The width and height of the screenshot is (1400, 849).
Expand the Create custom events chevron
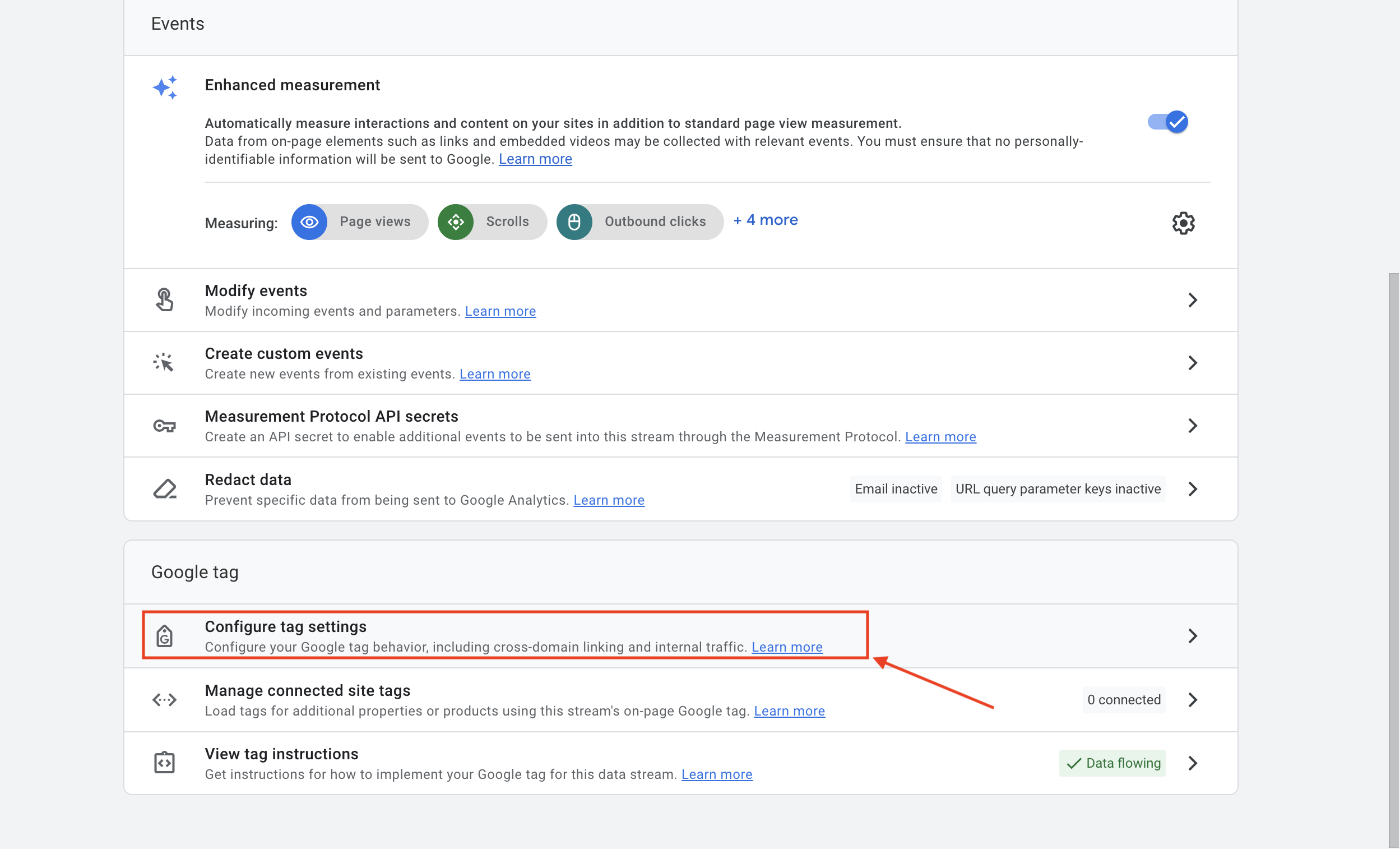pos(1193,363)
